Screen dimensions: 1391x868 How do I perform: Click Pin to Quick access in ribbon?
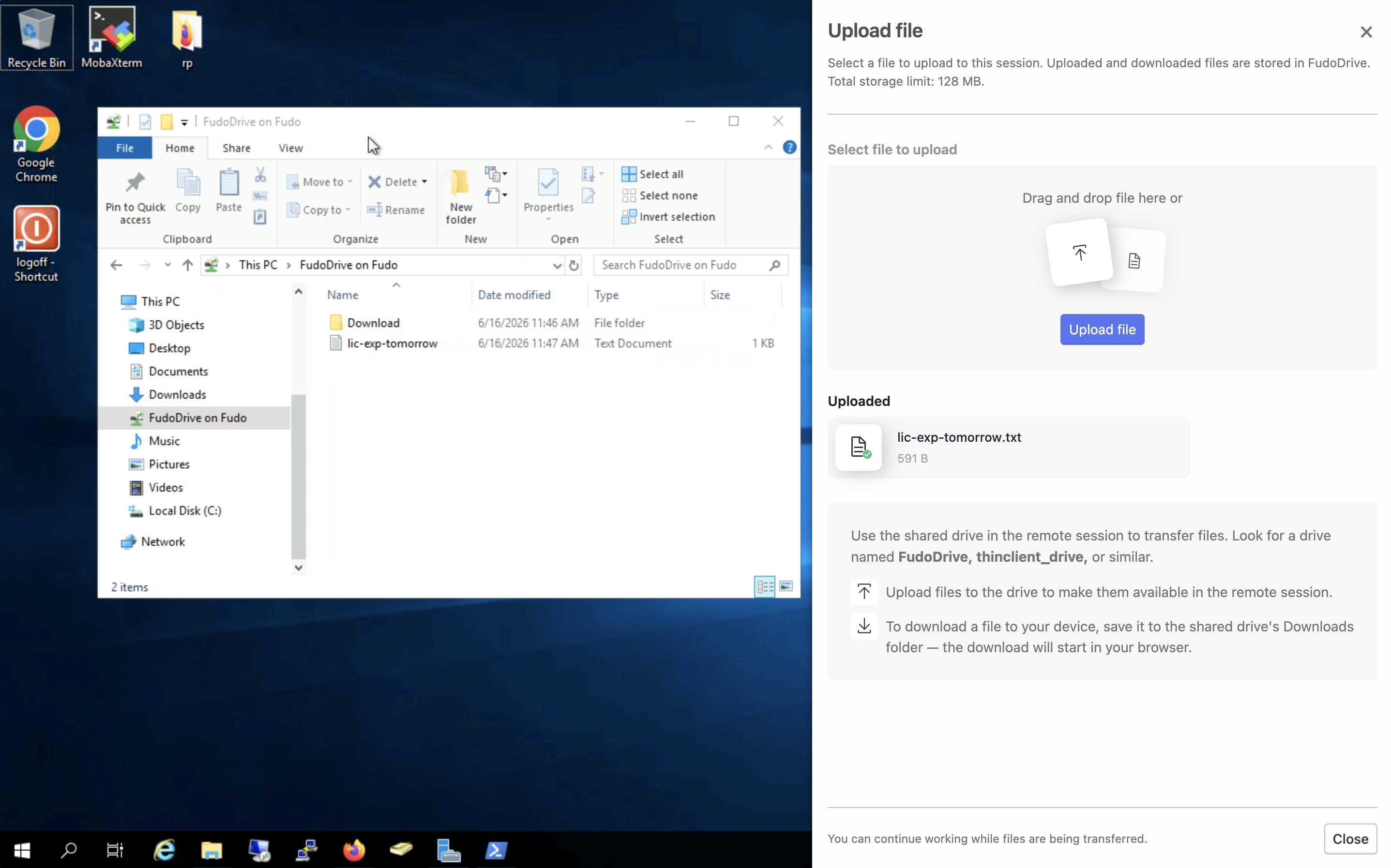click(x=136, y=197)
